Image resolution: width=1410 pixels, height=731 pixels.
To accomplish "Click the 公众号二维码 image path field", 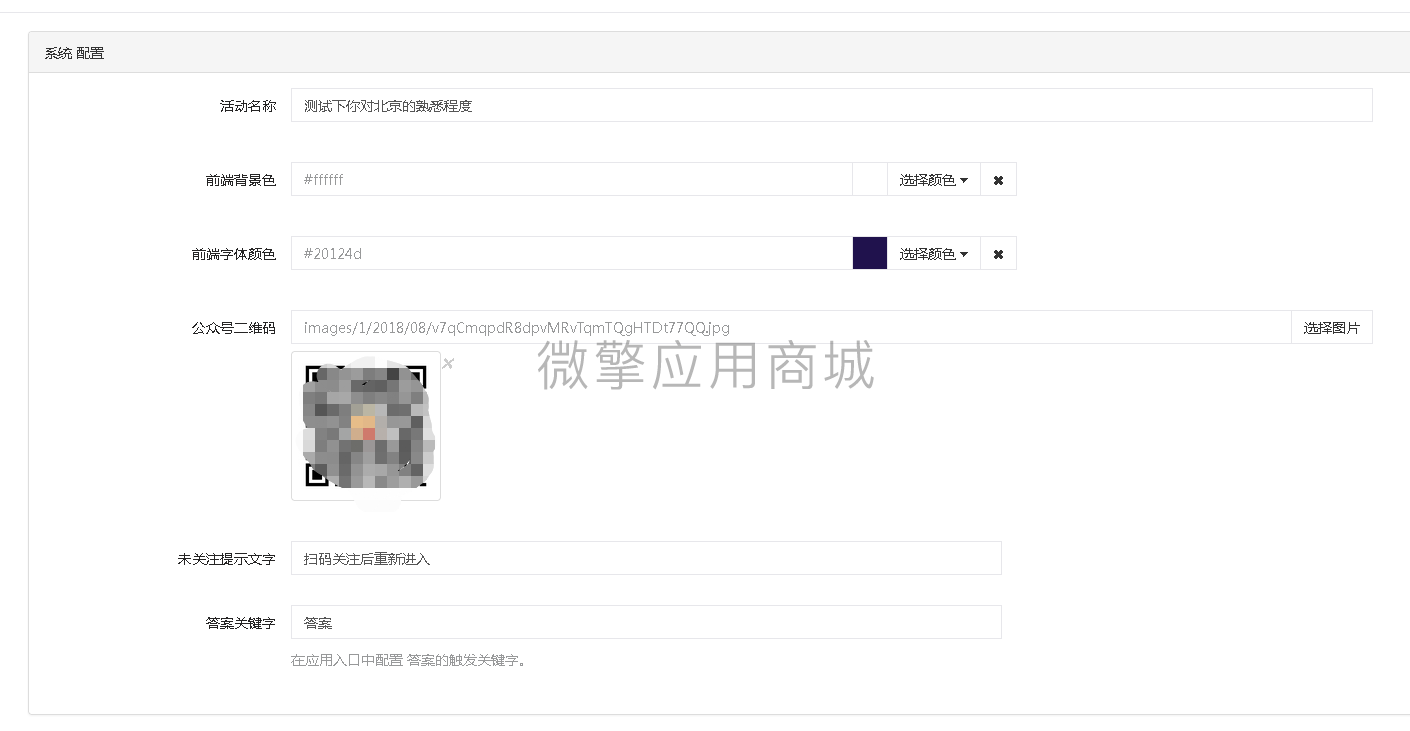I will point(792,327).
